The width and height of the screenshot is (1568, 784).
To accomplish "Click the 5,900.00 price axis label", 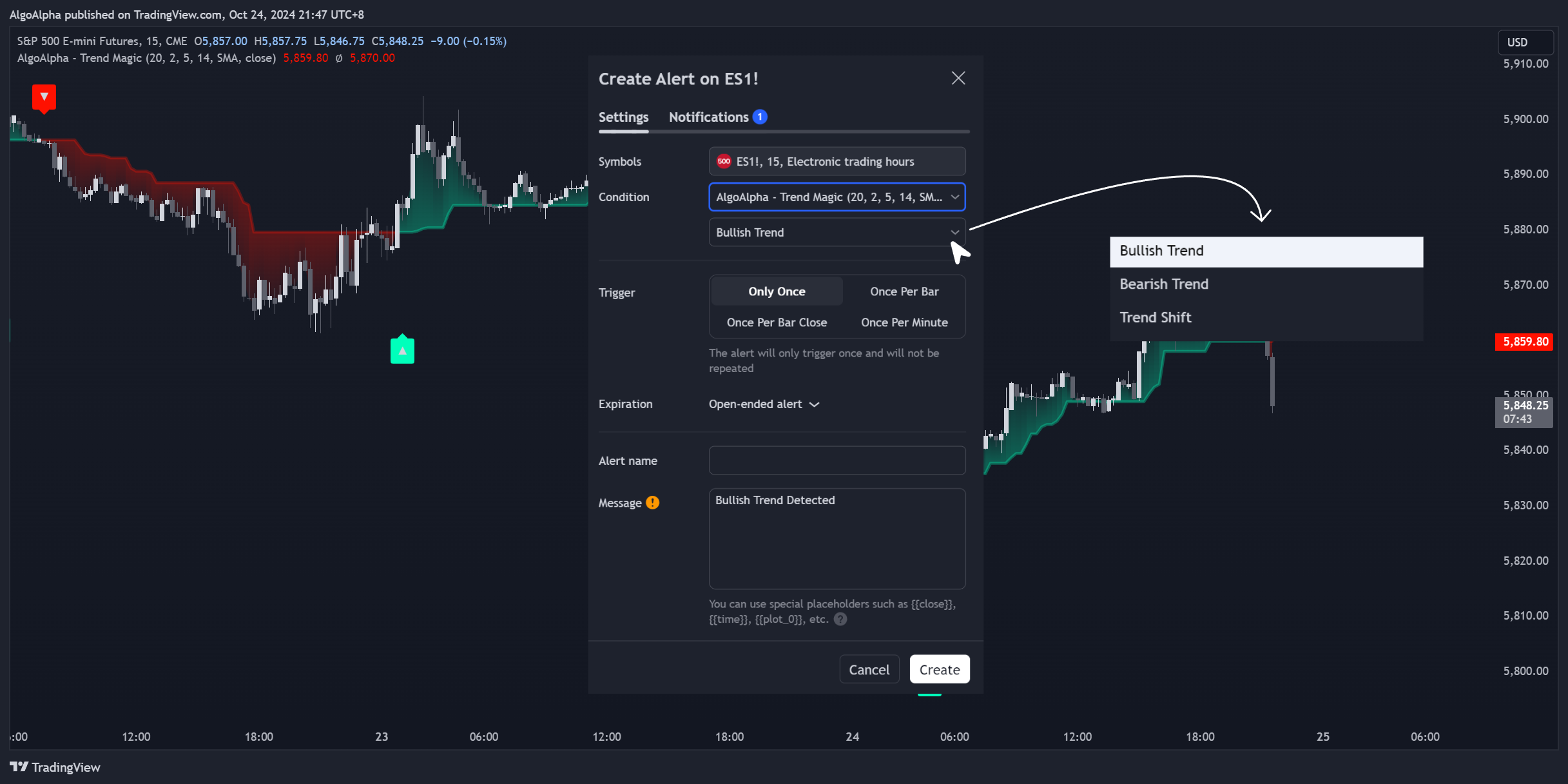I will click(x=1525, y=119).
